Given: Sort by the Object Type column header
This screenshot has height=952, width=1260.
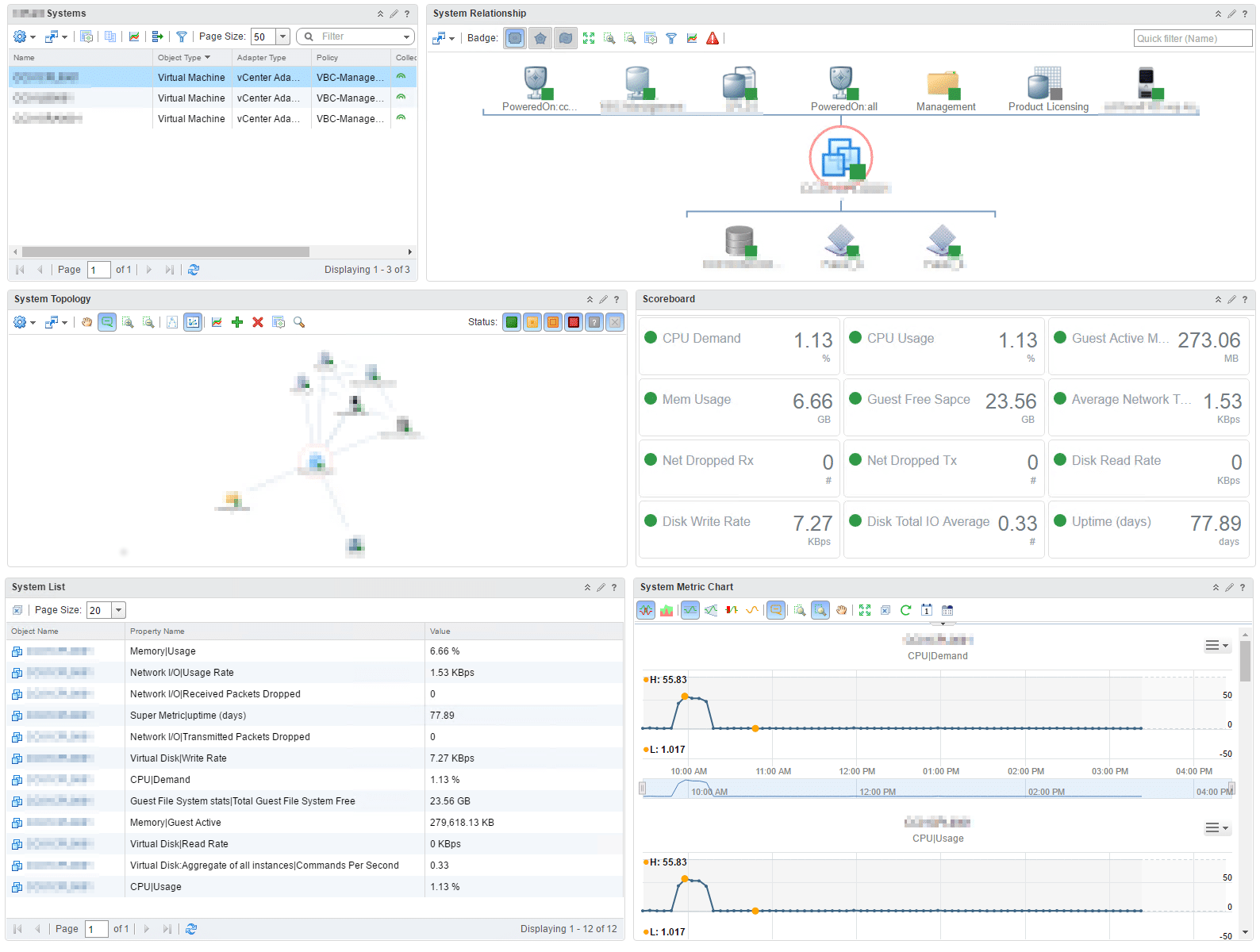Looking at the screenshot, I should tap(184, 58).
